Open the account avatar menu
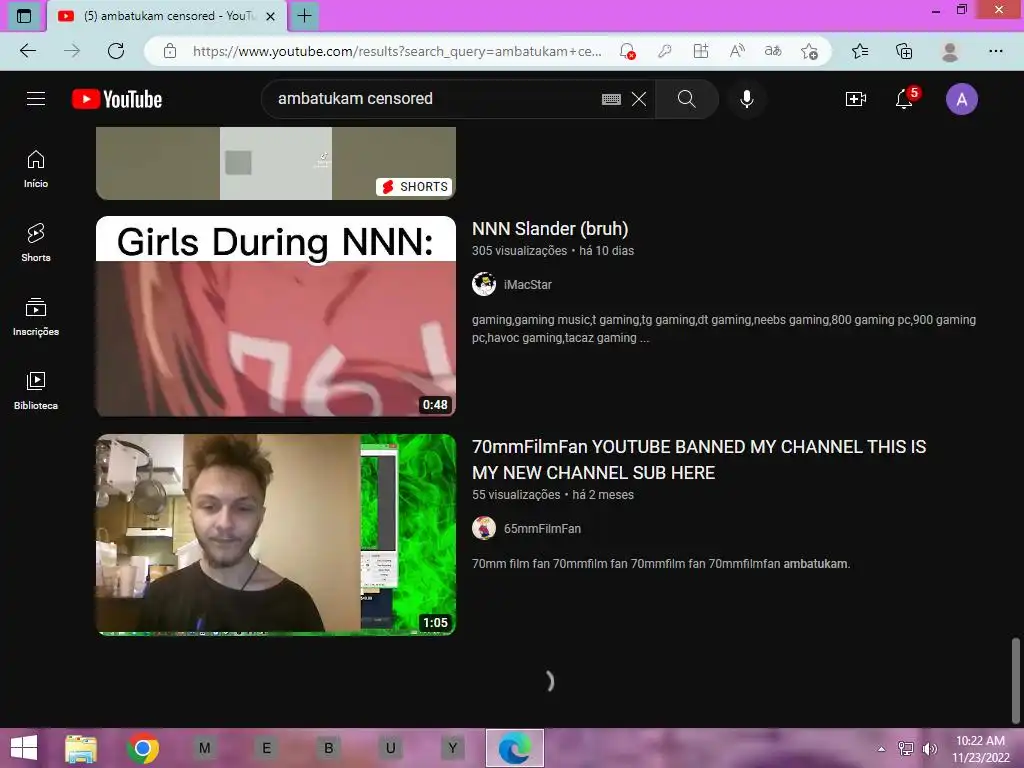Viewport: 1024px width, 768px height. pos(961,99)
